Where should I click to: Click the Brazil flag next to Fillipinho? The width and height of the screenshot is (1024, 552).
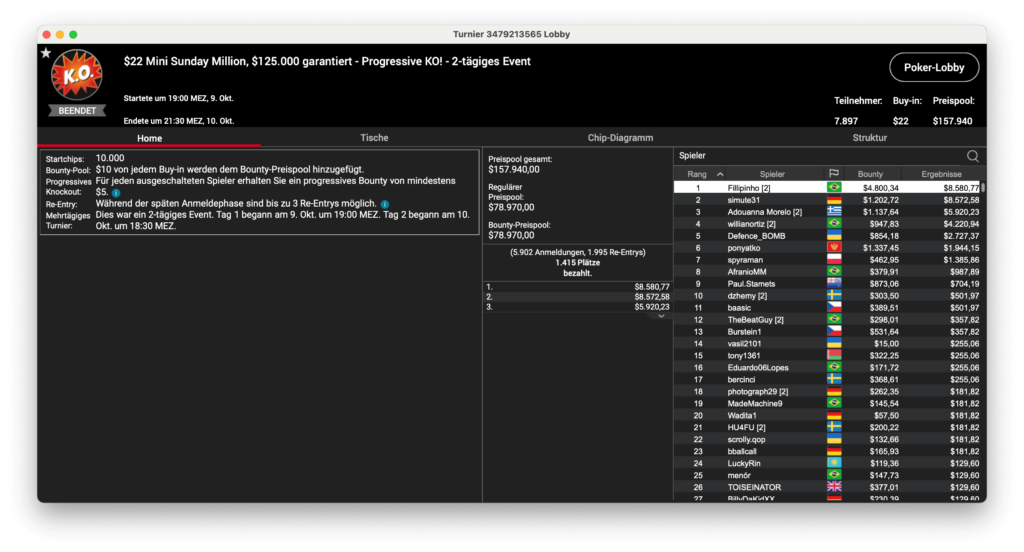[833, 188]
